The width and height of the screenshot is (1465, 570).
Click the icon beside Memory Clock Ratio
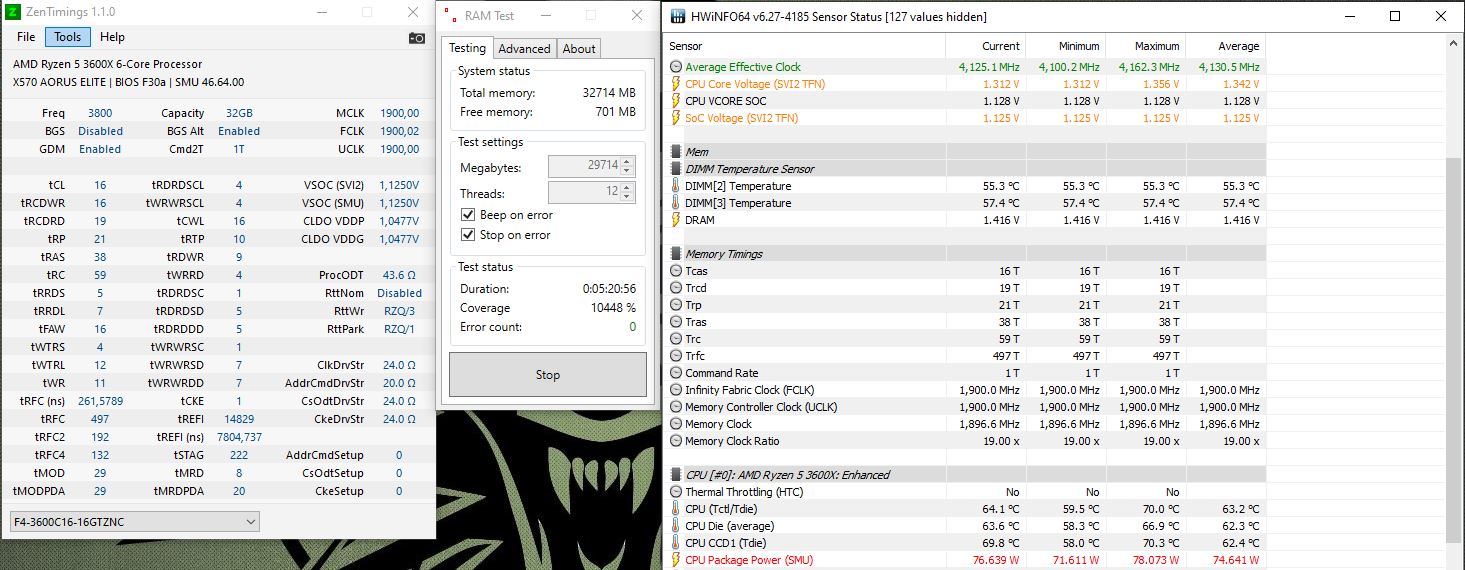click(676, 441)
